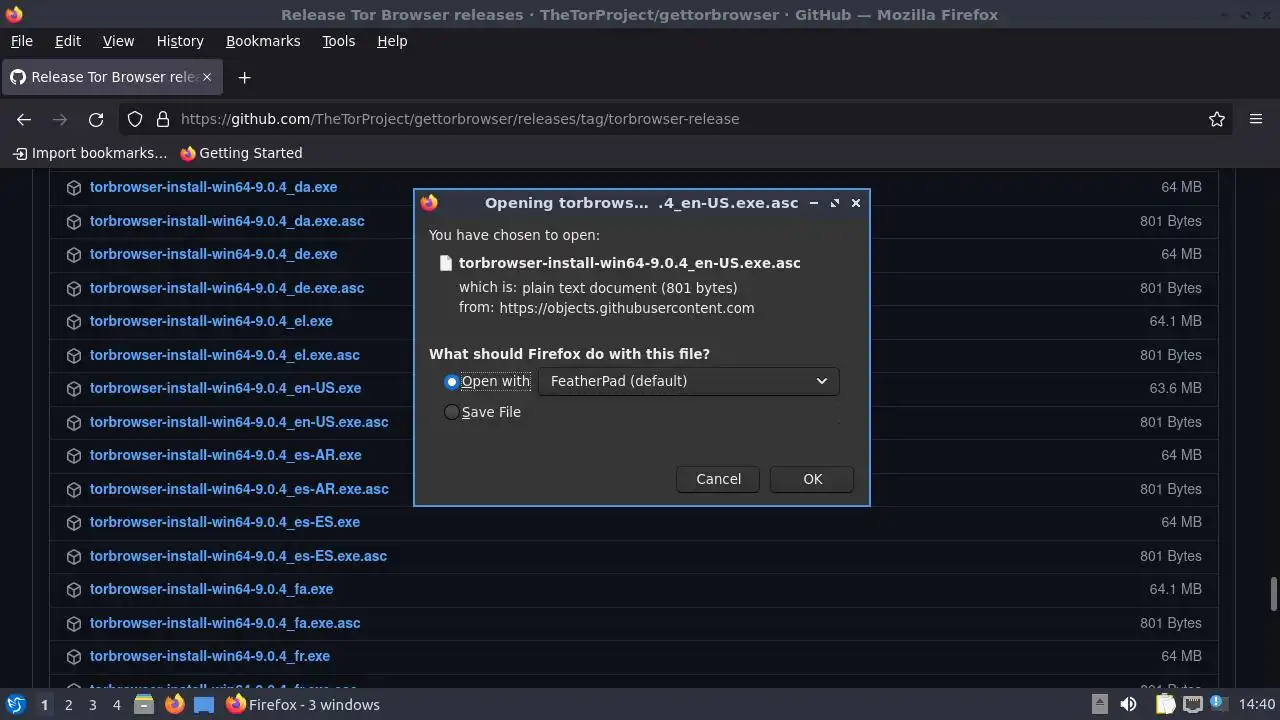Click the Firefox - 3 windows taskbar button
This screenshot has width=1280, height=720.
pos(303,705)
